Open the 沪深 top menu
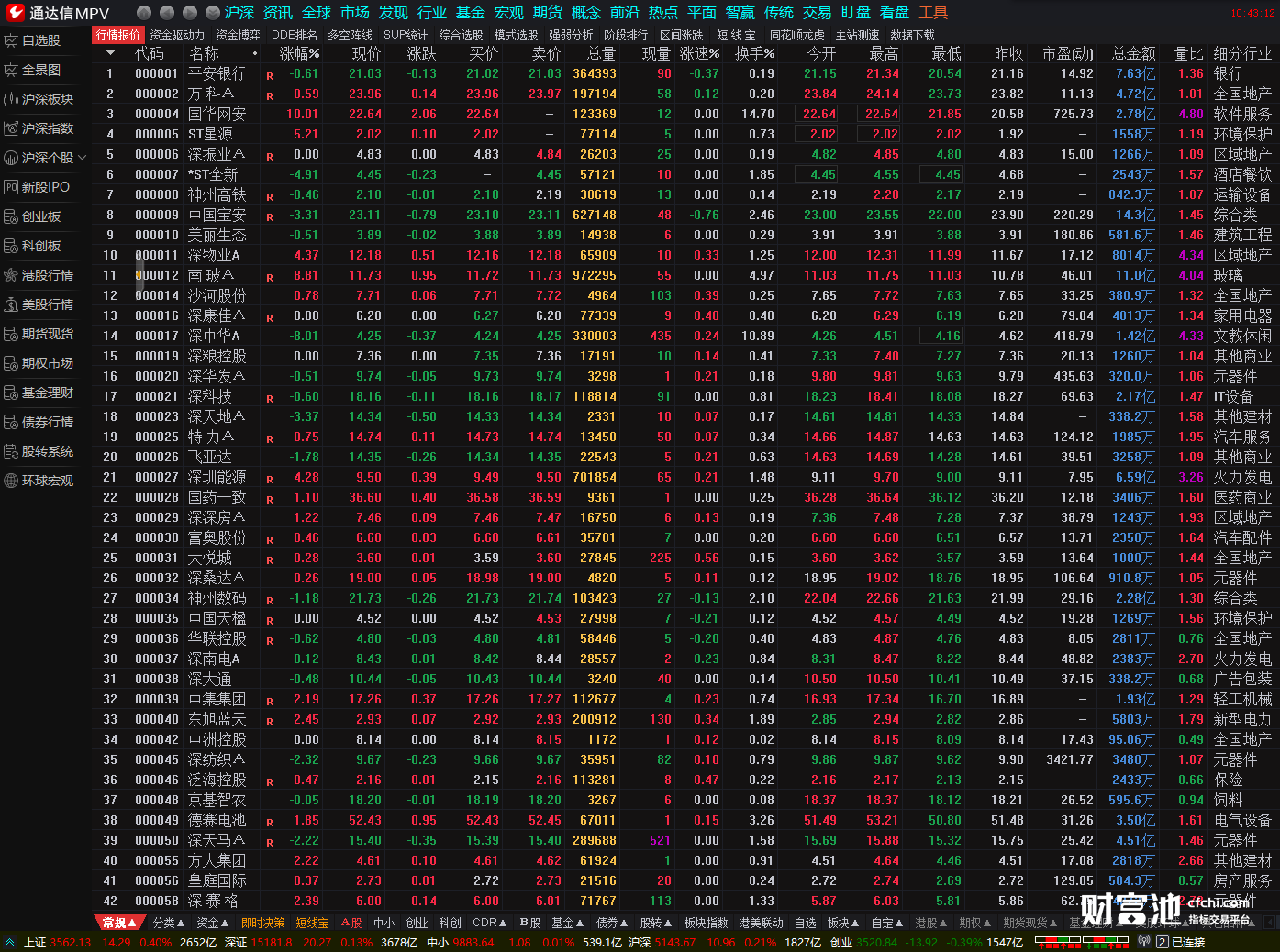Image resolution: width=1280 pixels, height=952 pixels. click(x=239, y=13)
